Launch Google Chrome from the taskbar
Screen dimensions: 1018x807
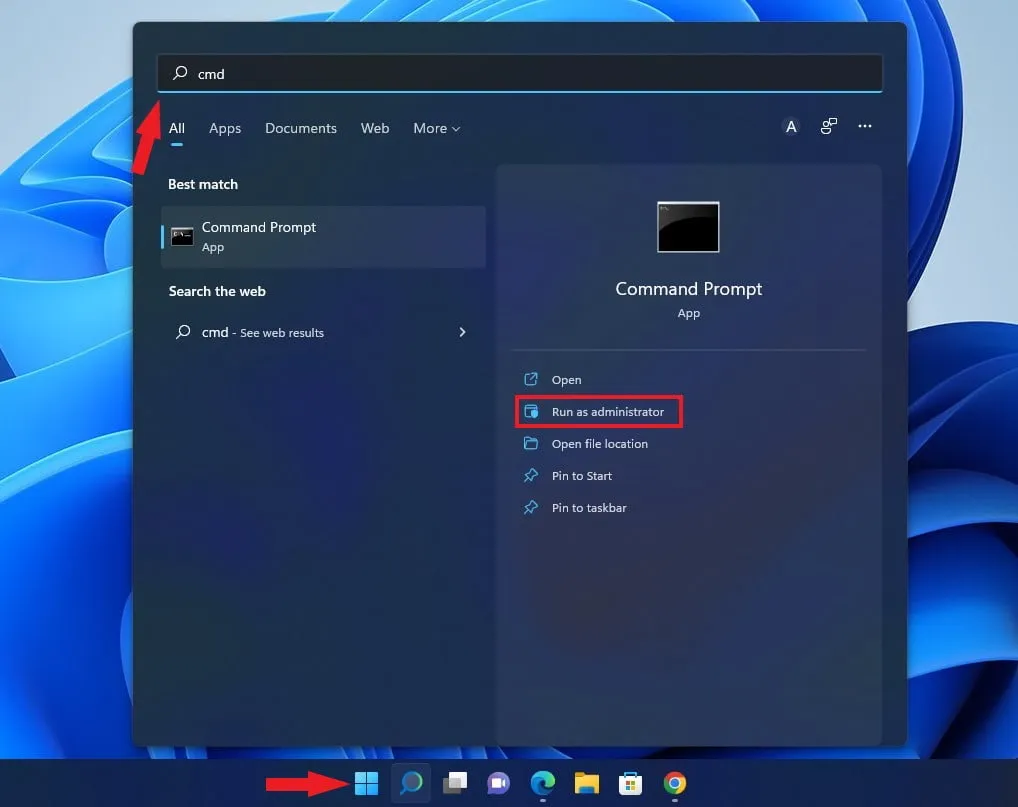click(675, 783)
